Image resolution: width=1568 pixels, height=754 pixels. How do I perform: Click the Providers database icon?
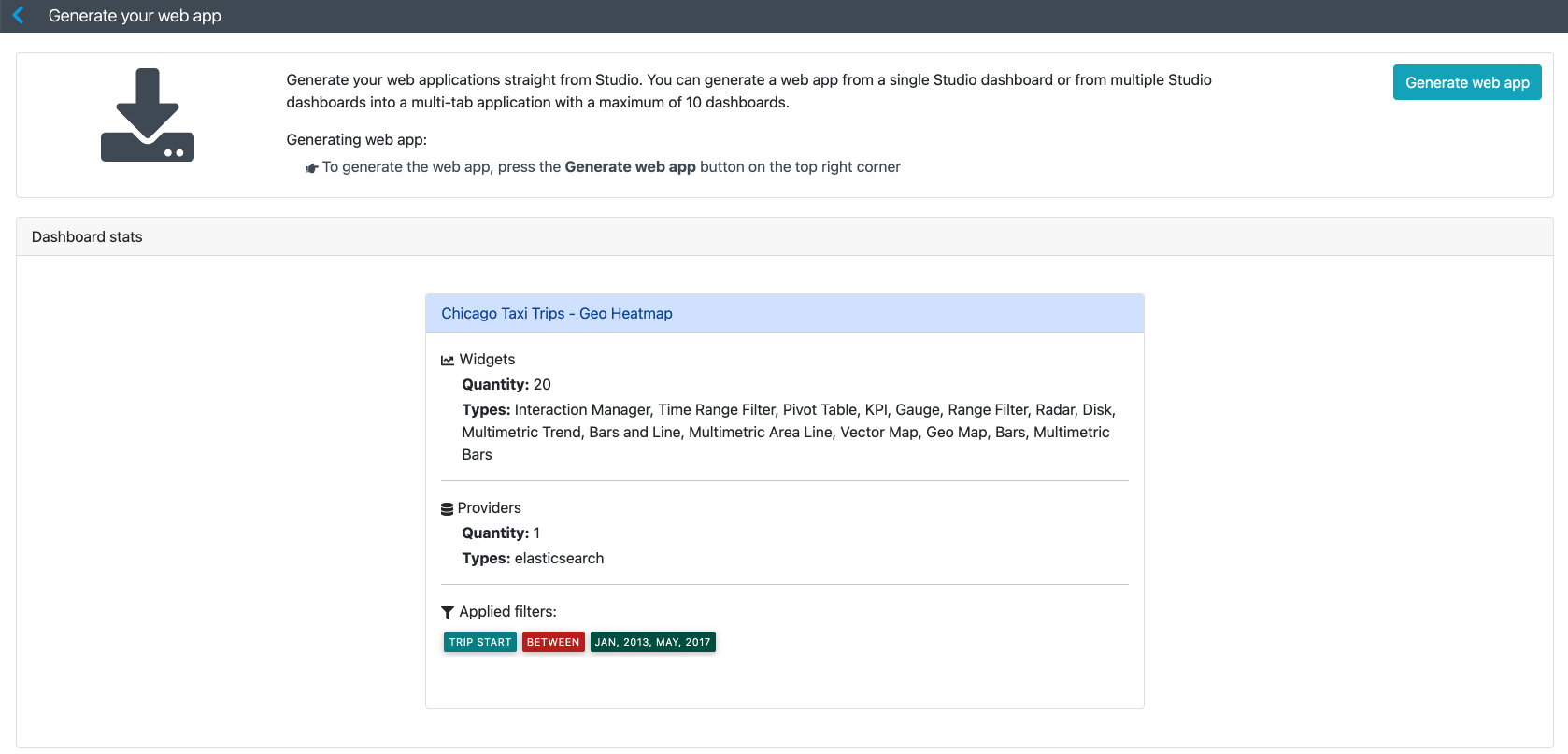pos(447,509)
